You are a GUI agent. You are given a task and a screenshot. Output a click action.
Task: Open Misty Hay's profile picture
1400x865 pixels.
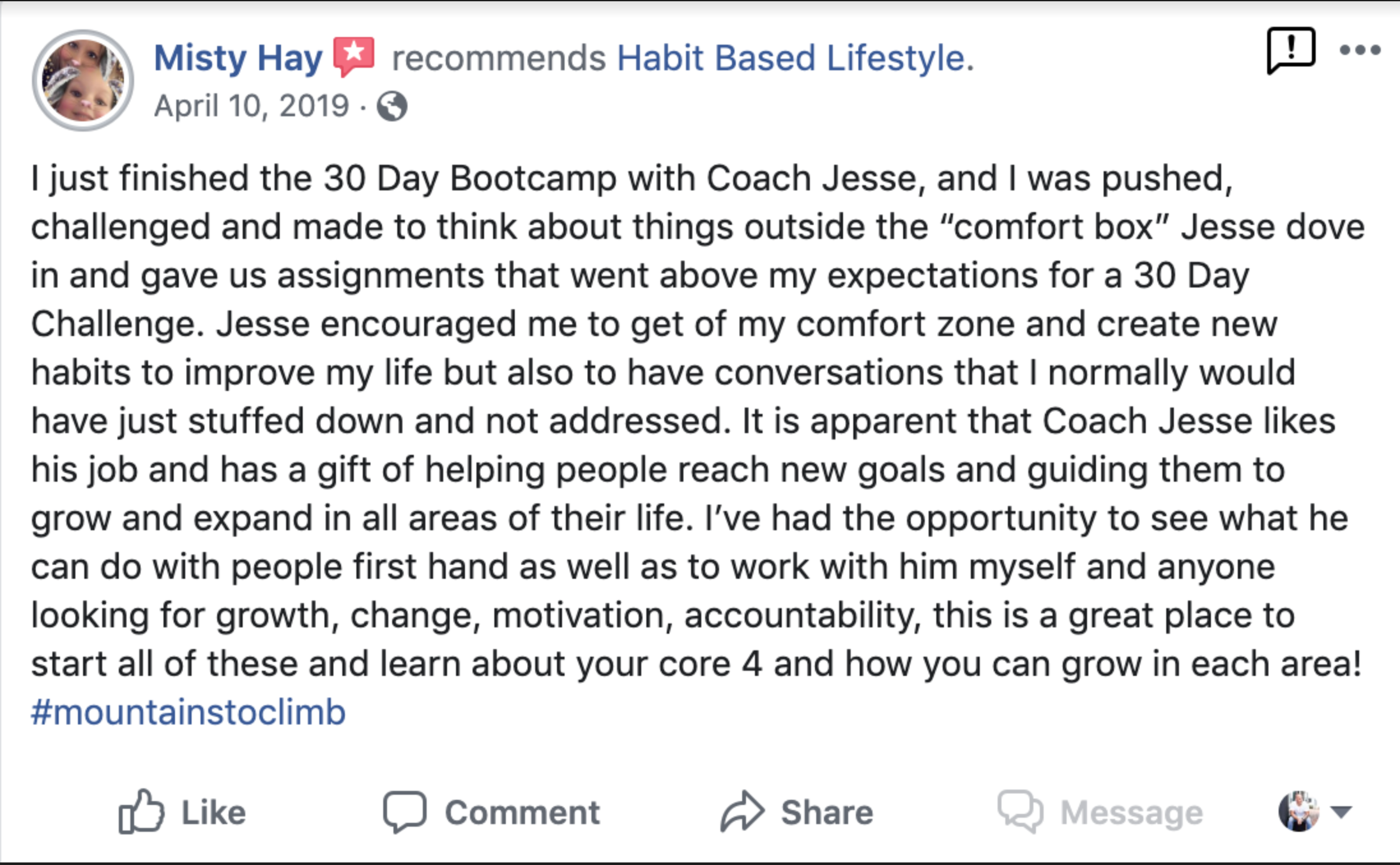coord(83,80)
